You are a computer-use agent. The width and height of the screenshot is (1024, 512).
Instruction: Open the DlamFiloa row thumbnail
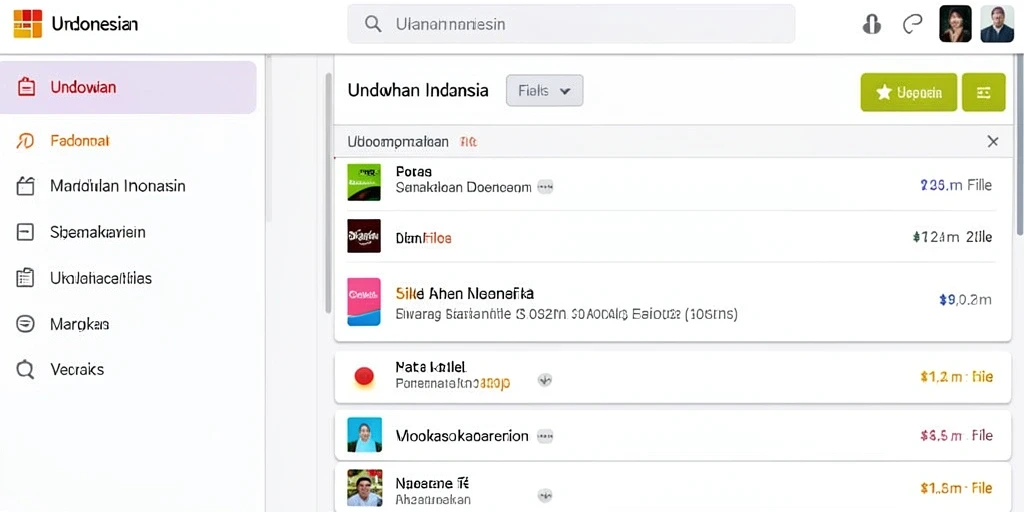[364, 236]
